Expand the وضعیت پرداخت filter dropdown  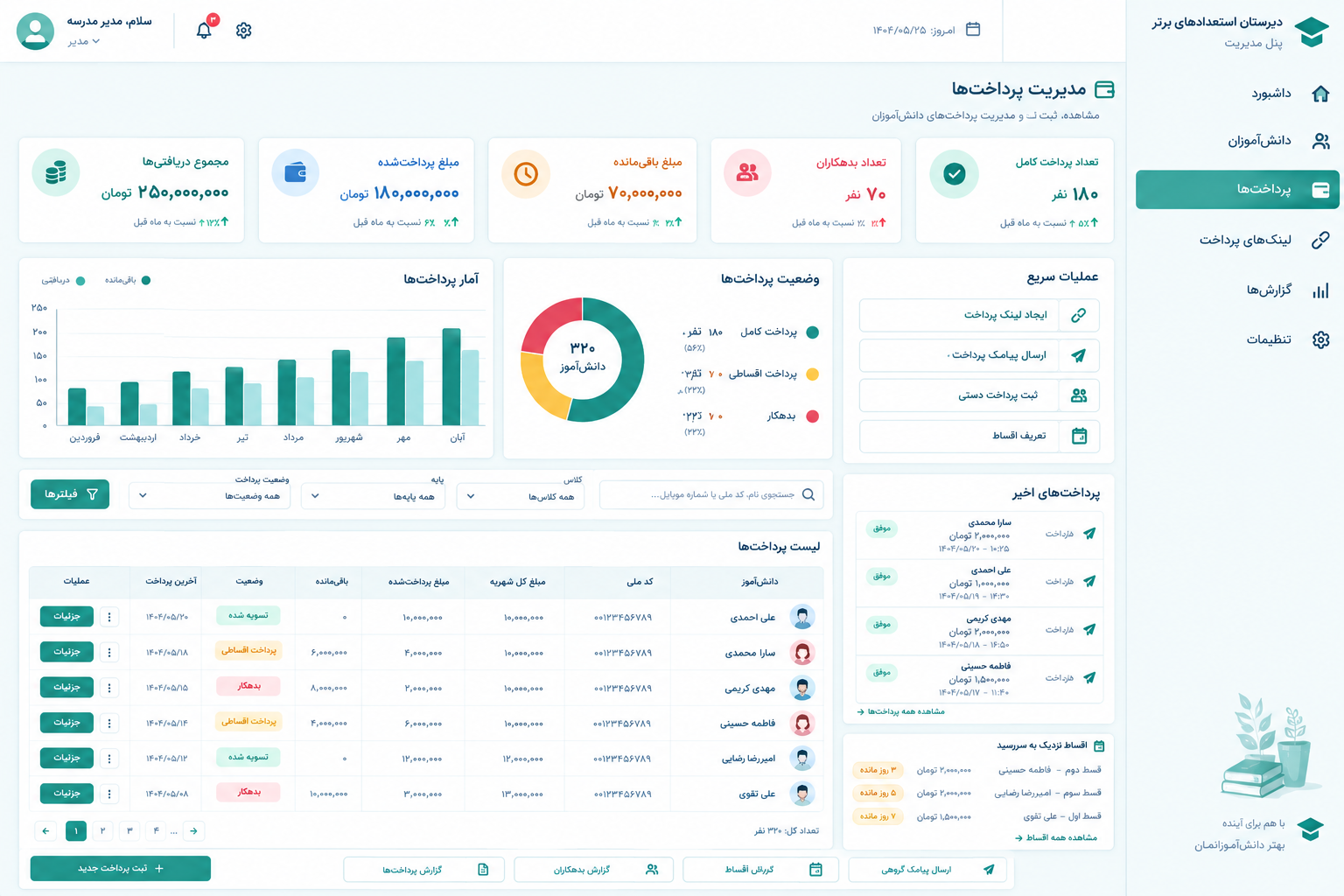click(x=210, y=495)
